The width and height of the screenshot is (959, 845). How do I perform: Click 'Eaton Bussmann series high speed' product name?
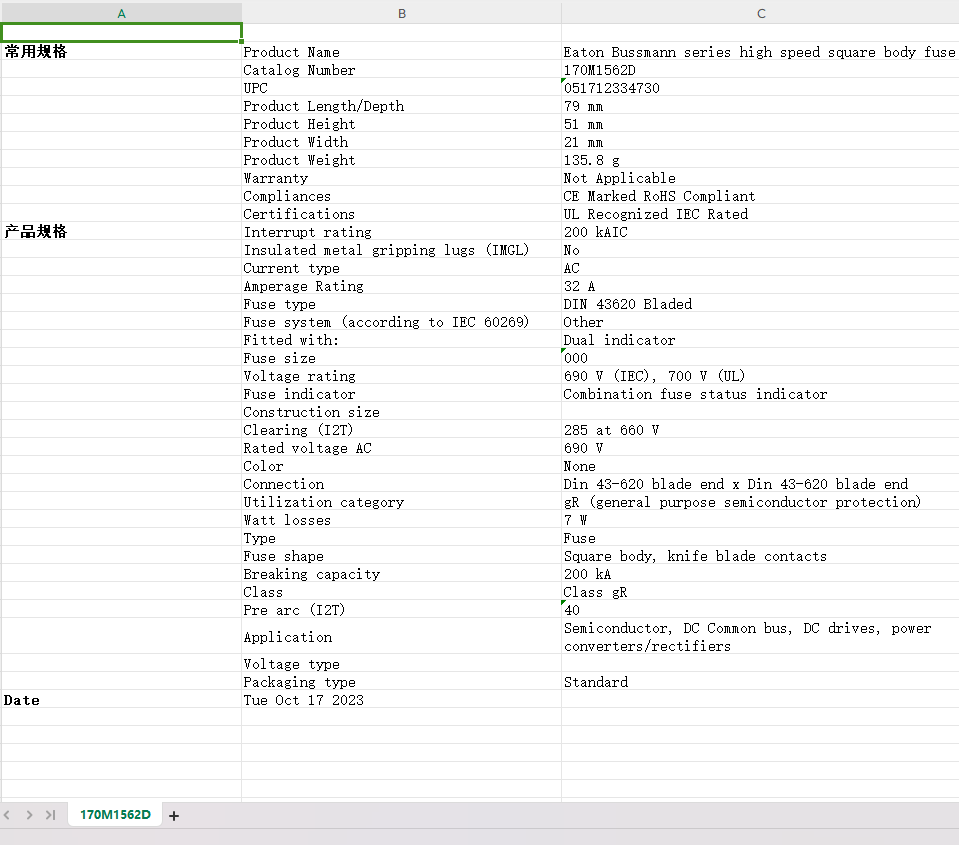tap(760, 51)
